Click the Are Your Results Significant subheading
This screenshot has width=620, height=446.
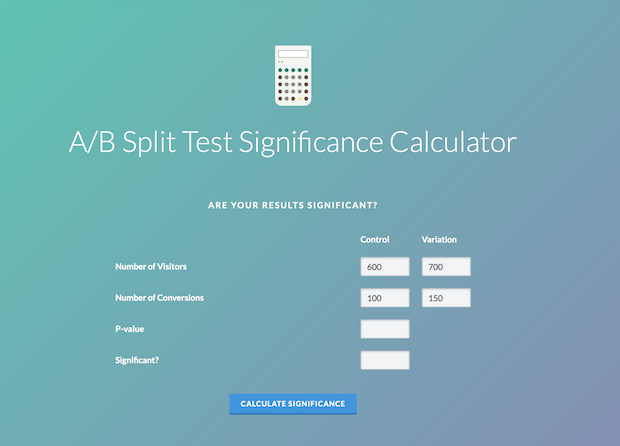pos(292,206)
